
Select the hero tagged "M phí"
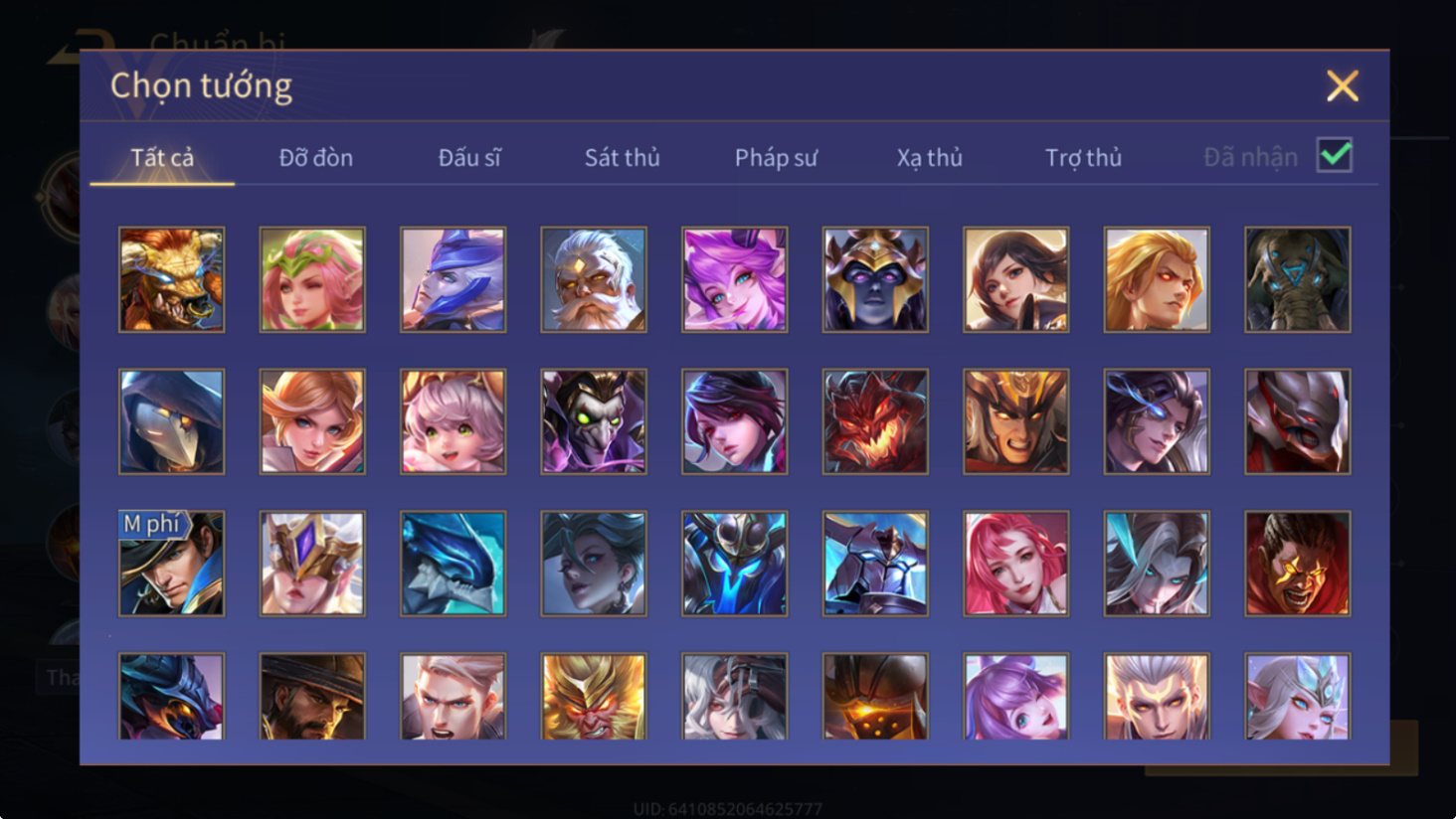(x=171, y=564)
